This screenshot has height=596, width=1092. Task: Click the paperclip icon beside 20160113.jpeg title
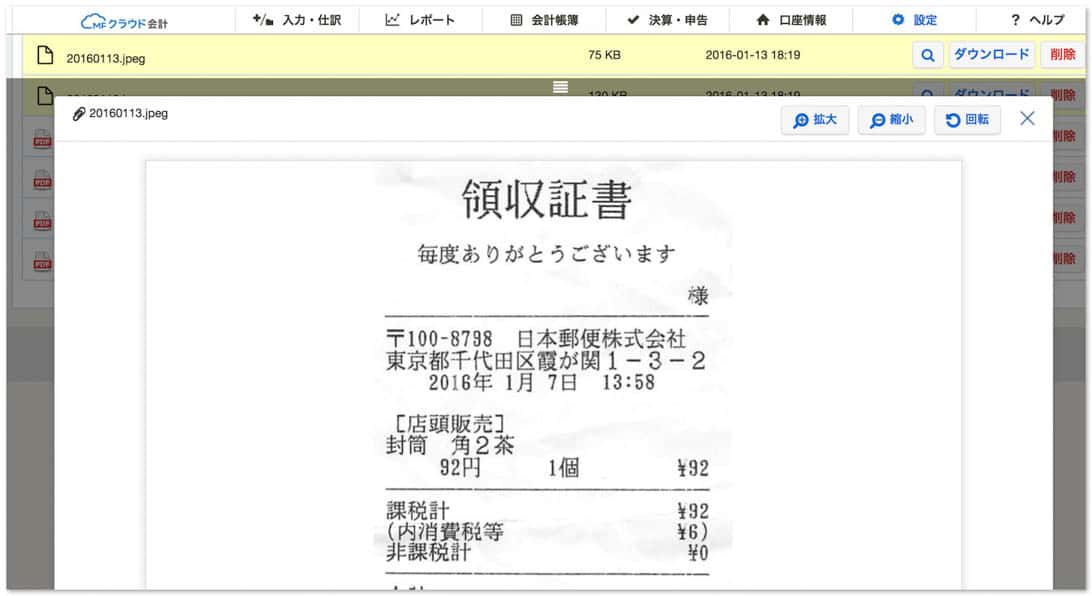[x=79, y=113]
